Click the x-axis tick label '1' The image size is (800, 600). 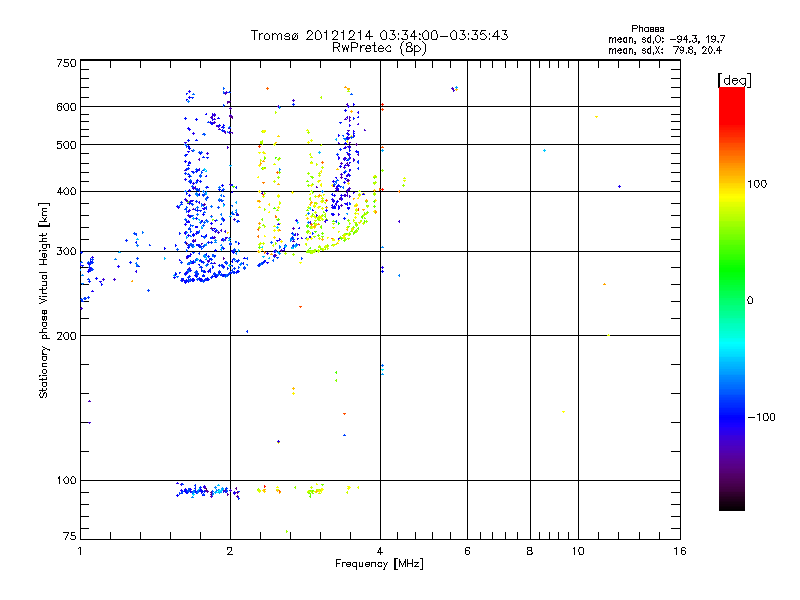(x=80, y=551)
